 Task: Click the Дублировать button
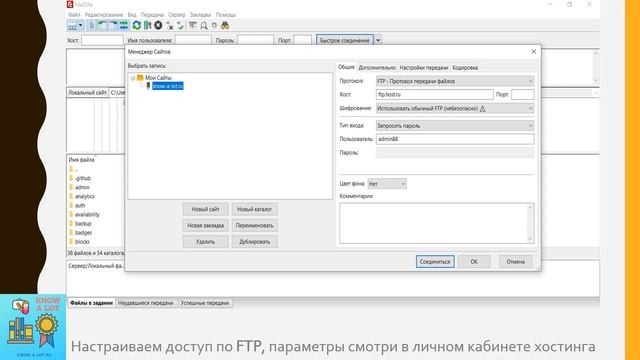(x=254, y=242)
